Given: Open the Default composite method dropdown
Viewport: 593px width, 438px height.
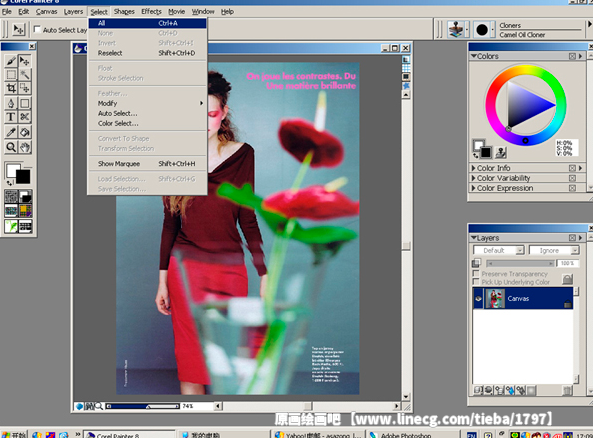Looking at the screenshot, I should pyautogui.click(x=499, y=250).
